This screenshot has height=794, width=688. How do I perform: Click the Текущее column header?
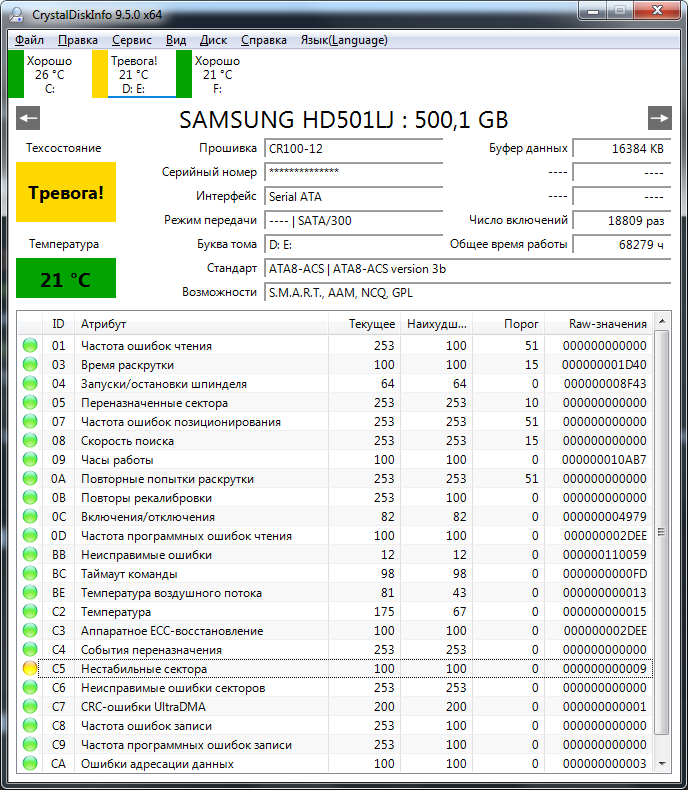(365, 324)
